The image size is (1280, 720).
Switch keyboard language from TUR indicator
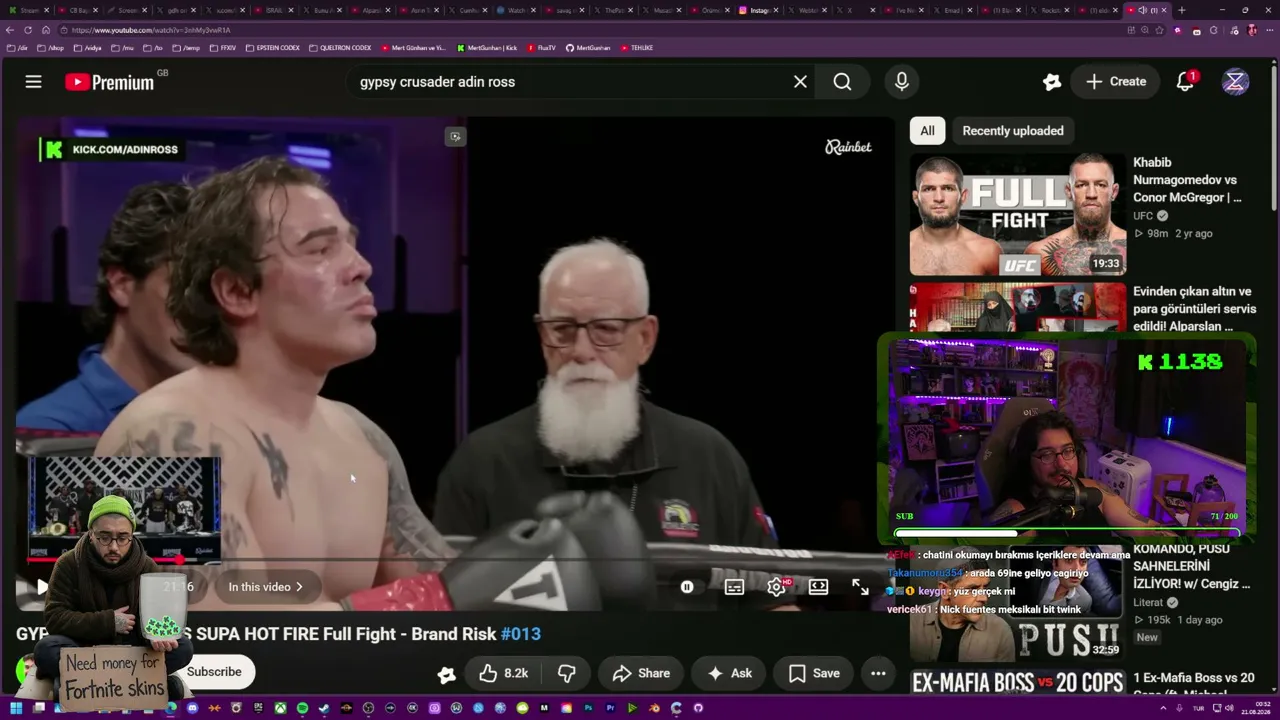(x=1198, y=708)
